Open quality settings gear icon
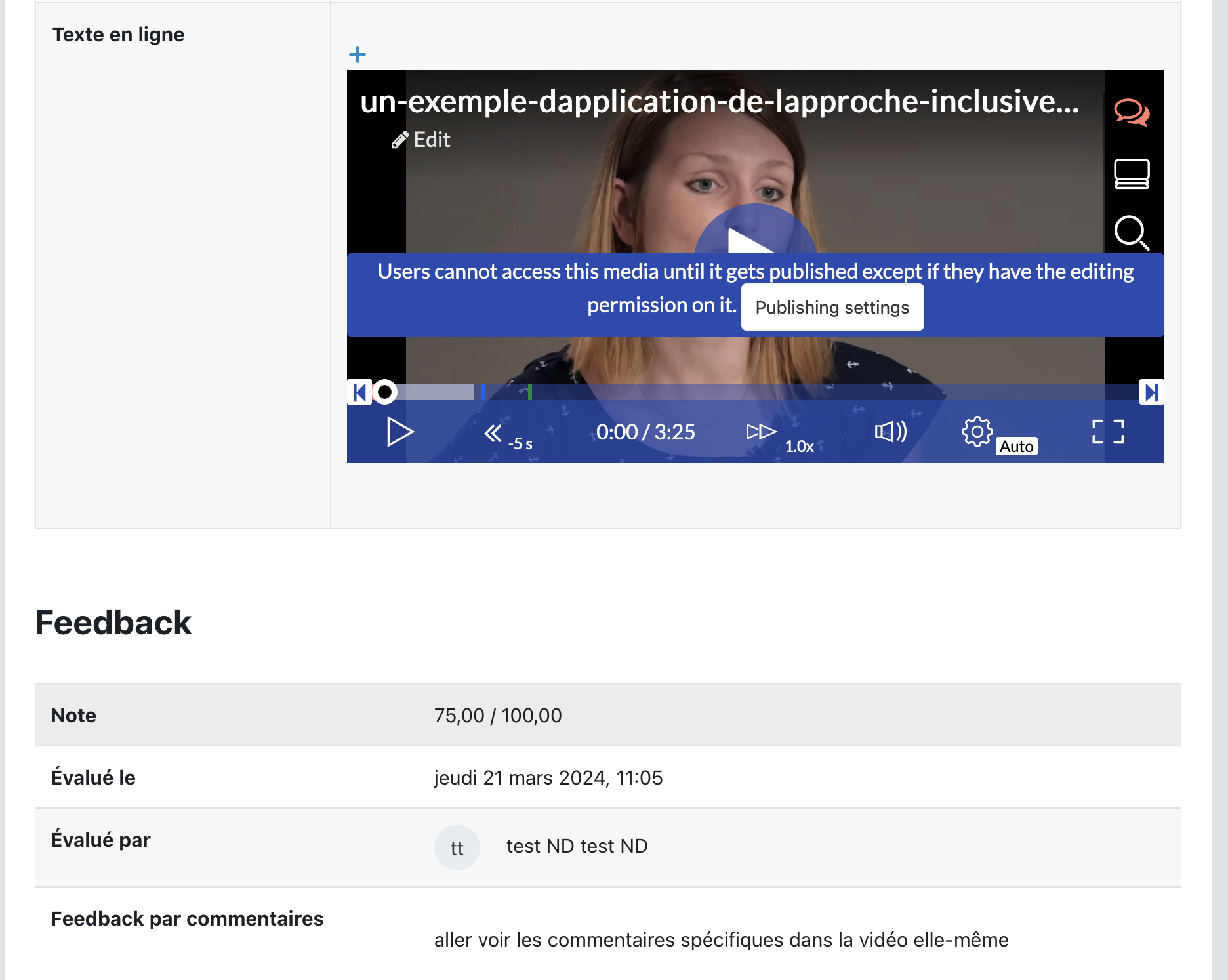This screenshot has width=1228, height=980. [x=977, y=432]
